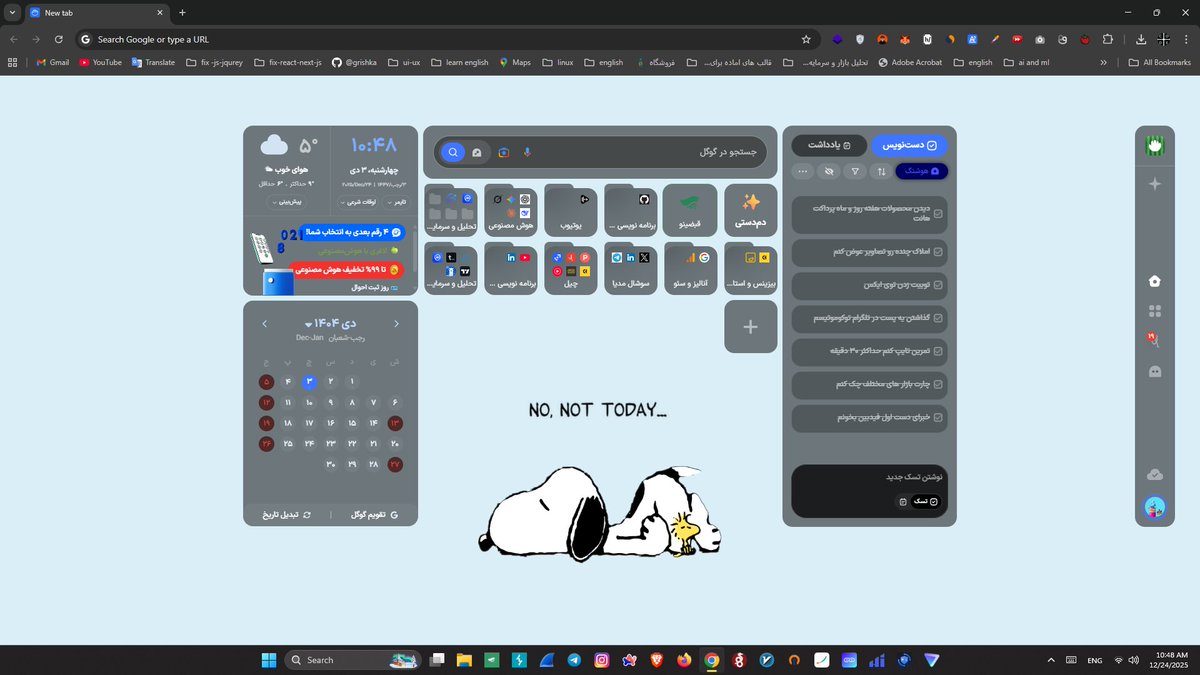This screenshot has width=1200, height=675.
Task: Click the calendar icon in the new task box
Action: [902, 501]
